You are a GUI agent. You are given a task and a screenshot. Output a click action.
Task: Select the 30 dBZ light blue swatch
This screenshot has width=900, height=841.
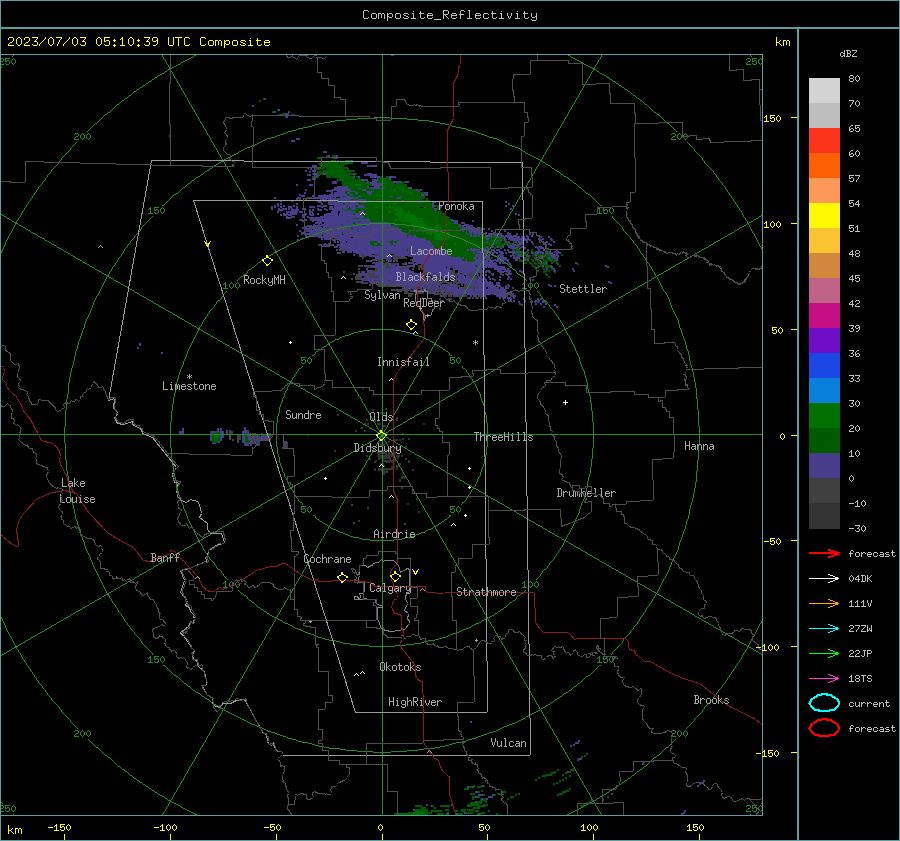click(x=824, y=390)
